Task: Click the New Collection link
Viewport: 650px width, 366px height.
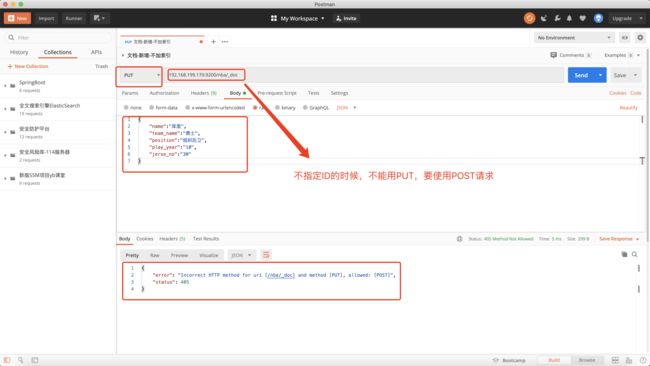Action: pyautogui.click(x=28, y=66)
